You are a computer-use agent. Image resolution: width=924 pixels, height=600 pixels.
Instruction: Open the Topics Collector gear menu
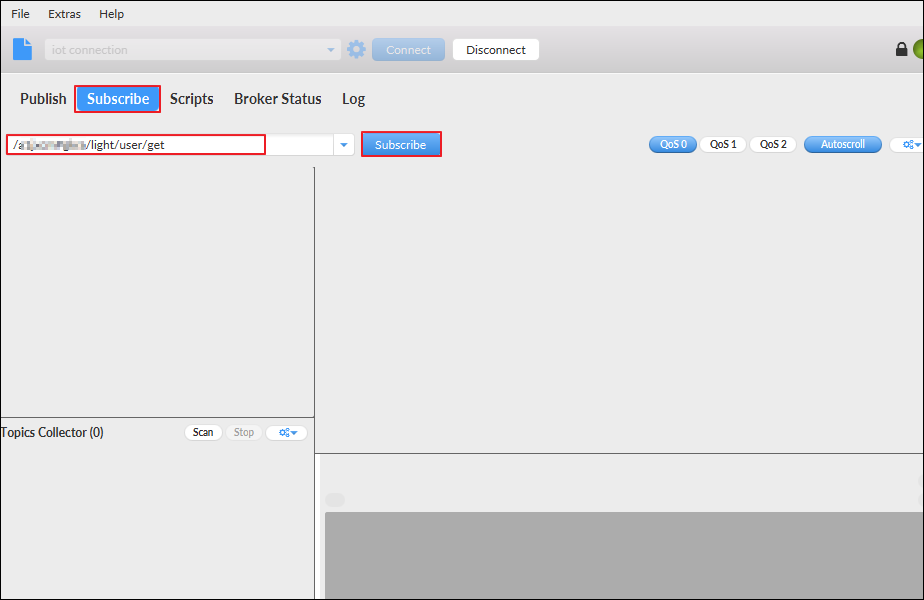[286, 432]
